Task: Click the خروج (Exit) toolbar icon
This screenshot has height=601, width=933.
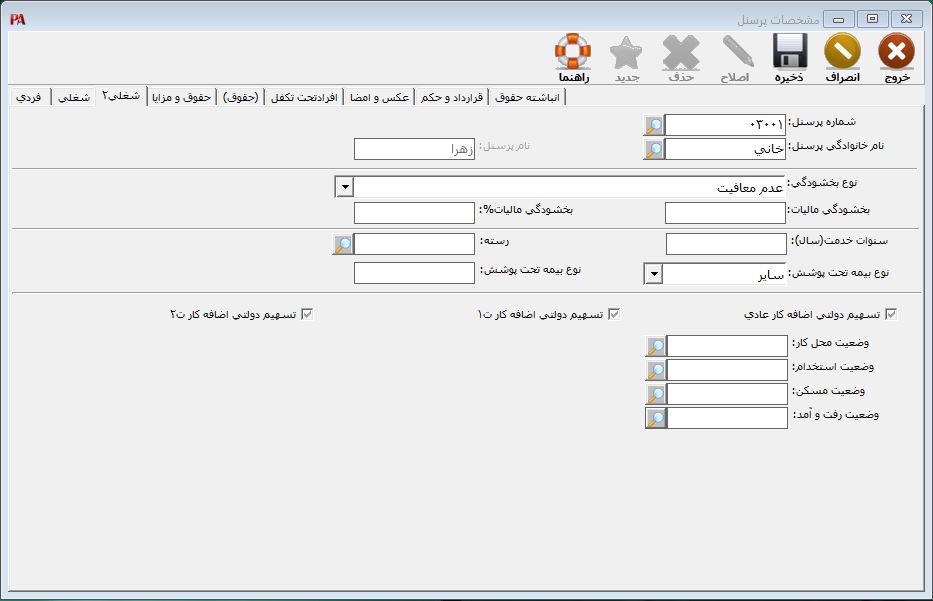Action: tap(896, 53)
